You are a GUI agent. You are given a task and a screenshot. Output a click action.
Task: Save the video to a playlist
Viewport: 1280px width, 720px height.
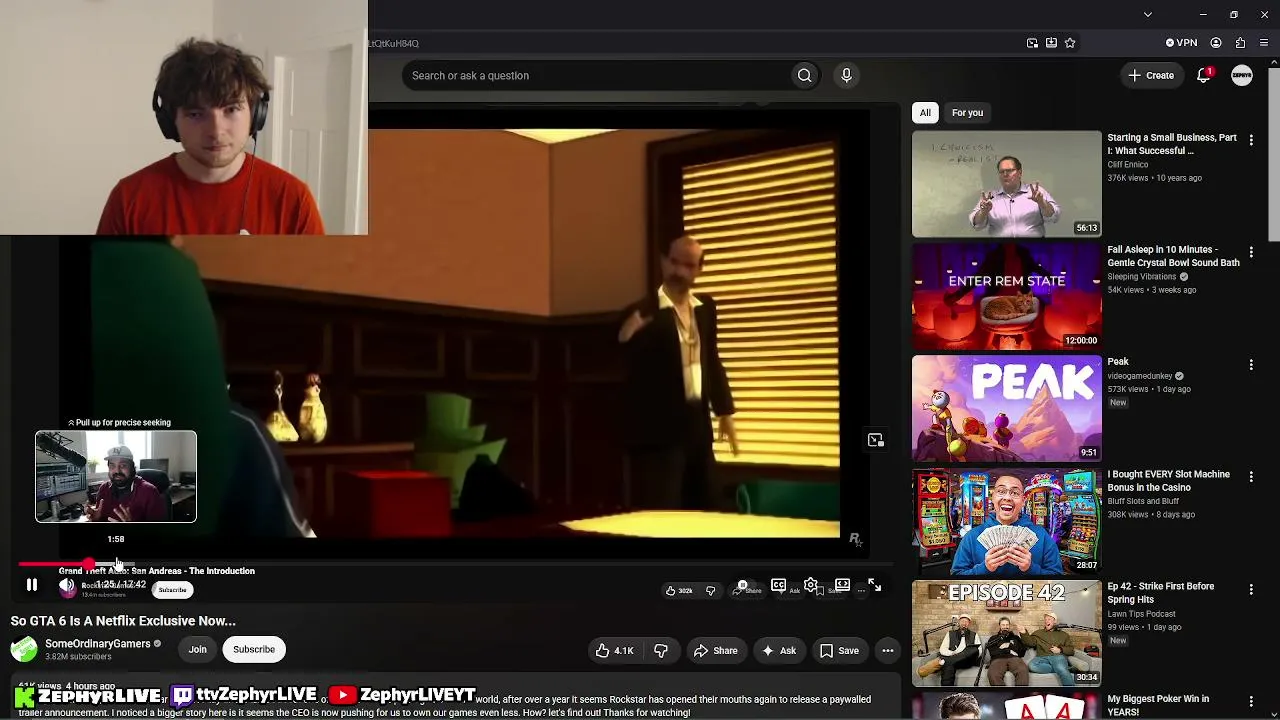coord(840,651)
